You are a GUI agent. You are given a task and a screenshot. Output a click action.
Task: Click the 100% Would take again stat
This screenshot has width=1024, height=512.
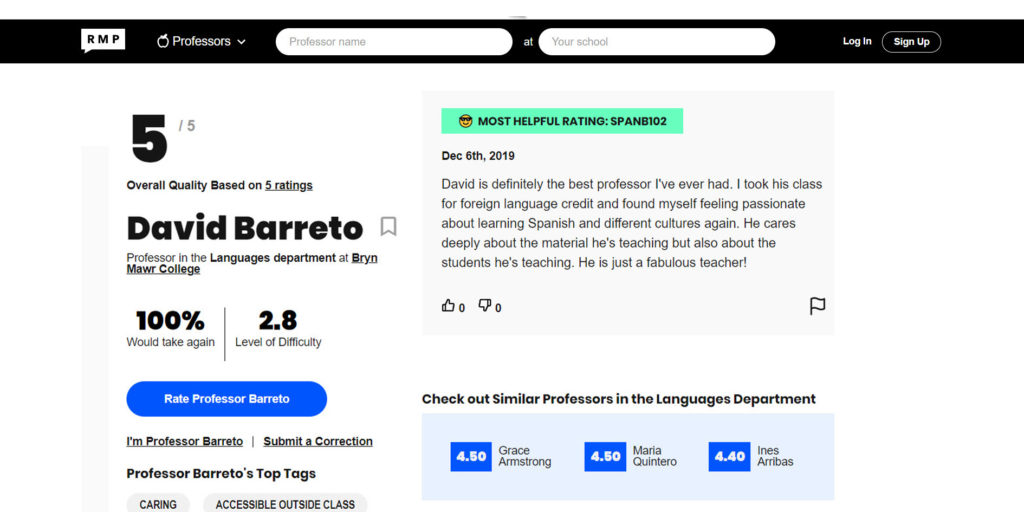coord(170,329)
